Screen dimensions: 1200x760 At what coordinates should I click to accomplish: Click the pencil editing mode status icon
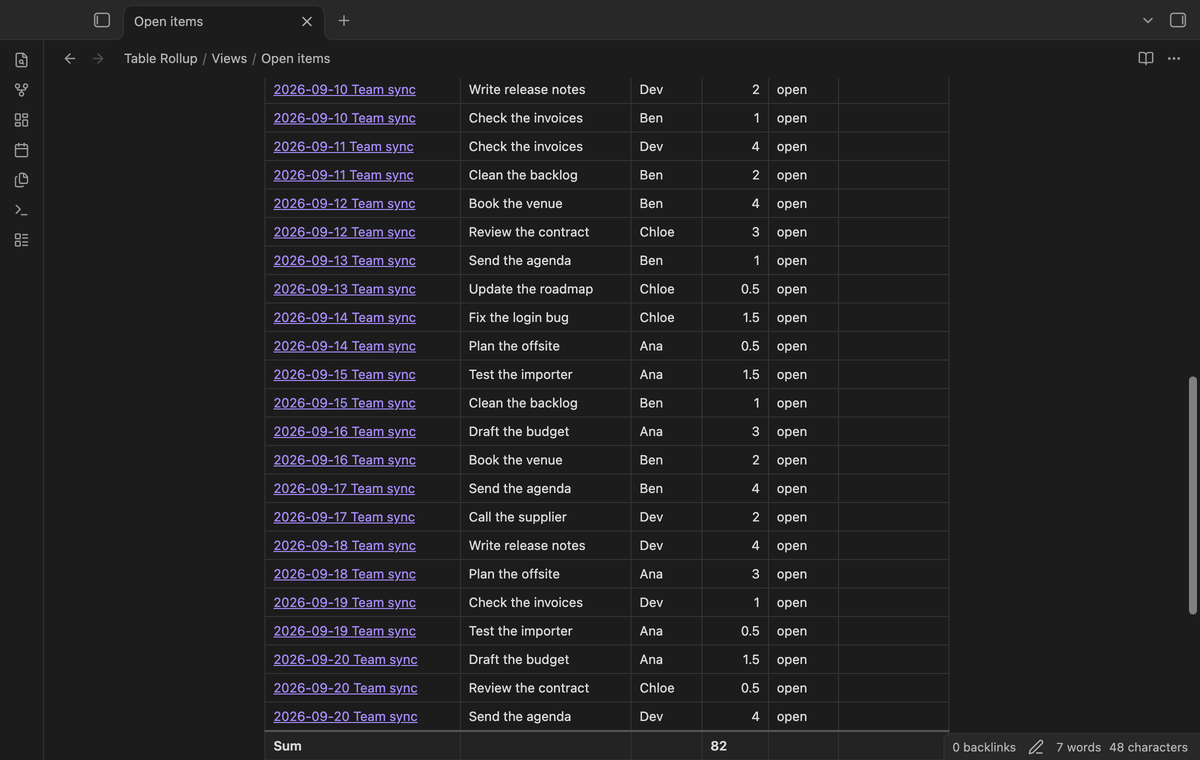coord(1036,747)
